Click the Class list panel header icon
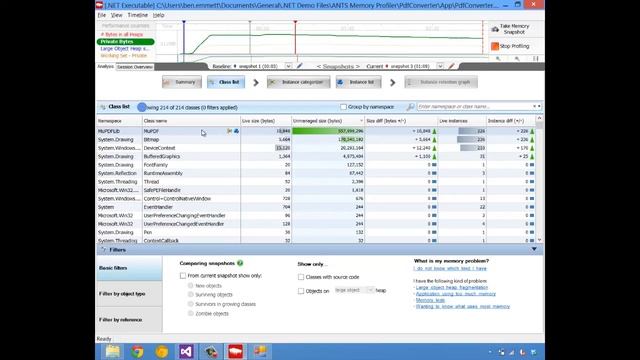640x360 pixels. 103,107
